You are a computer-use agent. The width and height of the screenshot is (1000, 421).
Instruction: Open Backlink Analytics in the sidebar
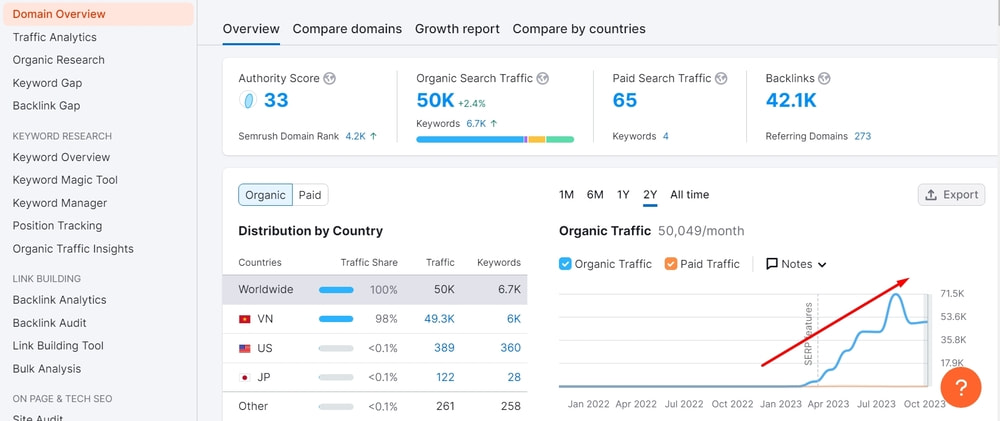59,300
